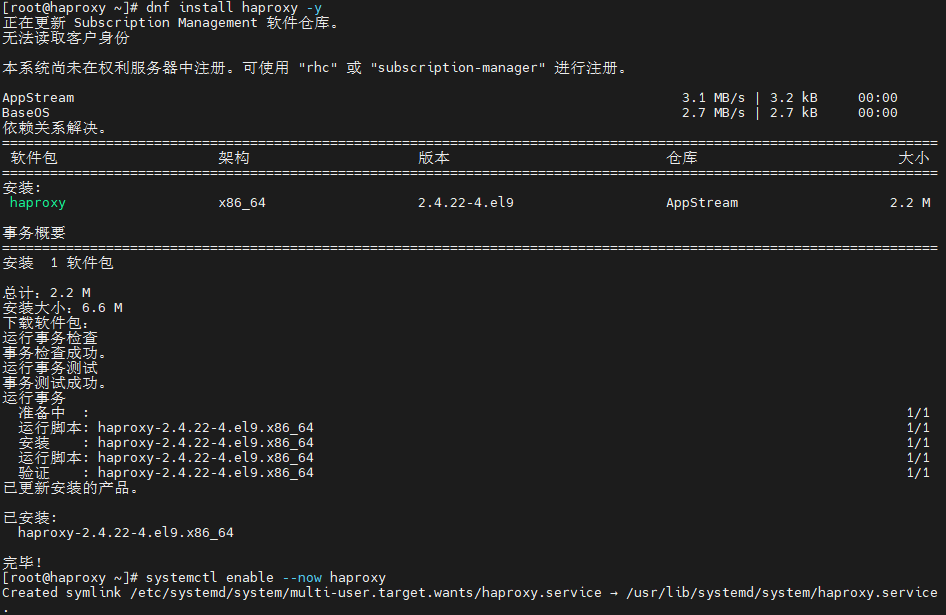Click the /usr/lib/systemd/system/haproxy.service path
946x615 pixels.
click(781, 593)
